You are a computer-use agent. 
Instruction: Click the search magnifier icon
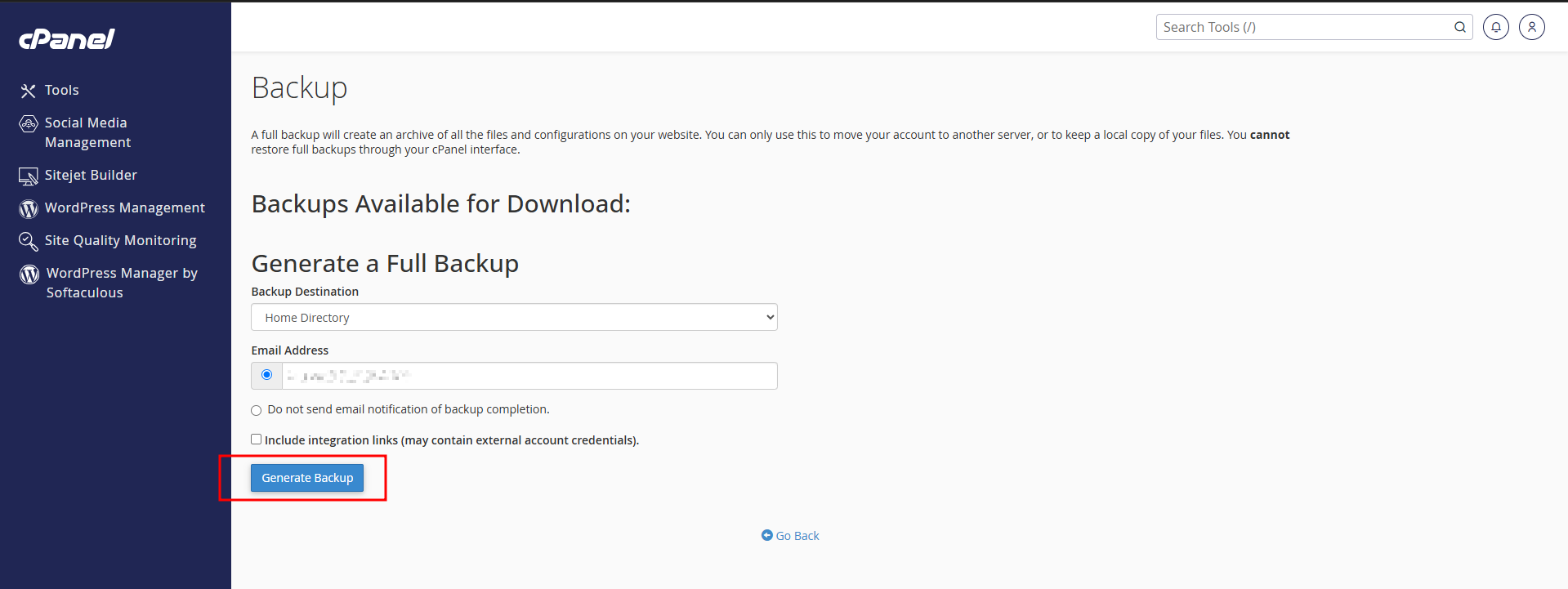point(1460,27)
